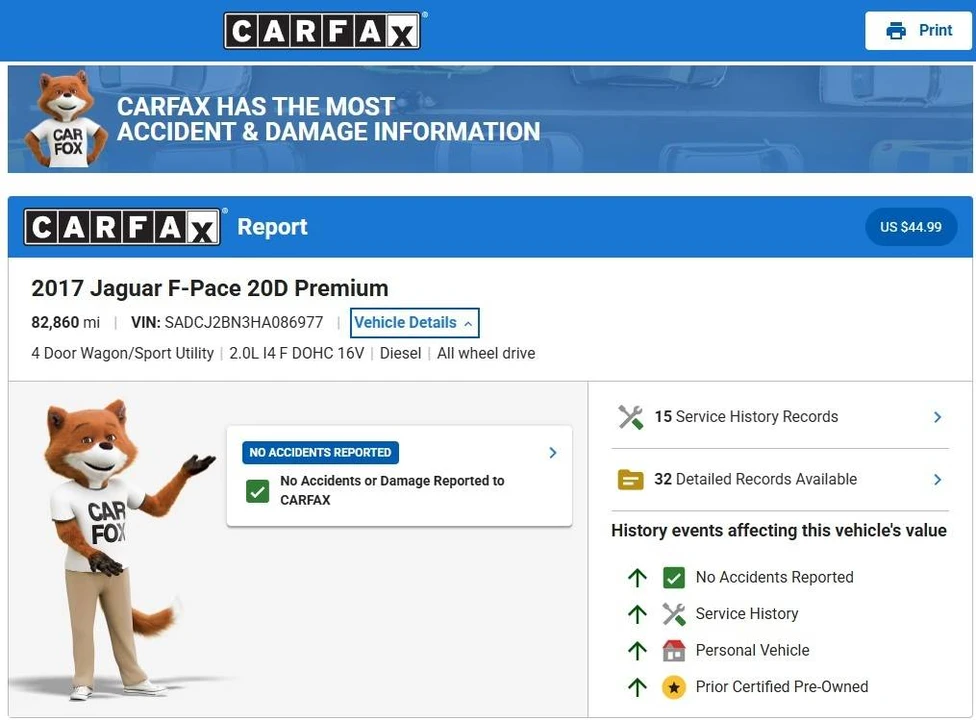Click the up arrow beside No Accidents Reported

pos(637,577)
